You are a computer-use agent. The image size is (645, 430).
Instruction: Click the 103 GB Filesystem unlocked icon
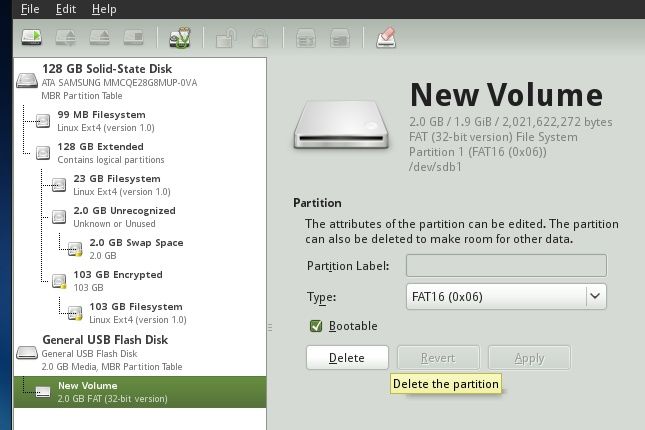(75, 313)
